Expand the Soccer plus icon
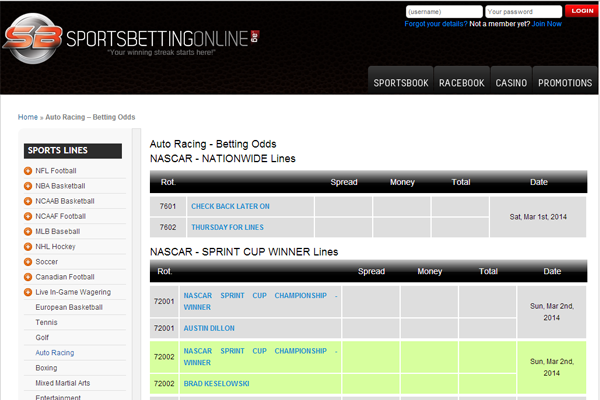The height and width of the screenshot is (400, 600). (28, 262)
